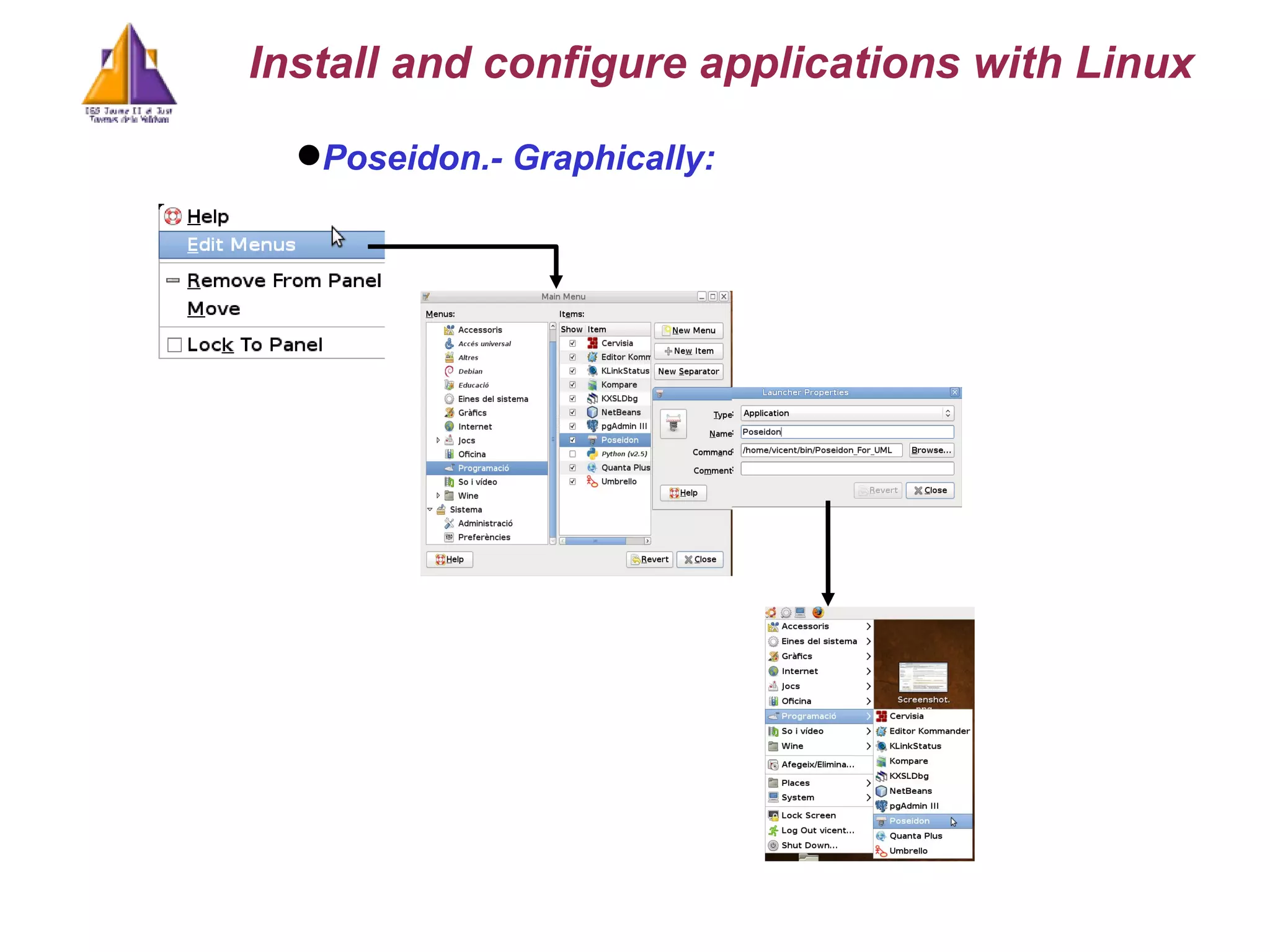Select Poseidon in Programació submenu
This screenshot has height=952, width=1270.
click(x=909, y=821)
